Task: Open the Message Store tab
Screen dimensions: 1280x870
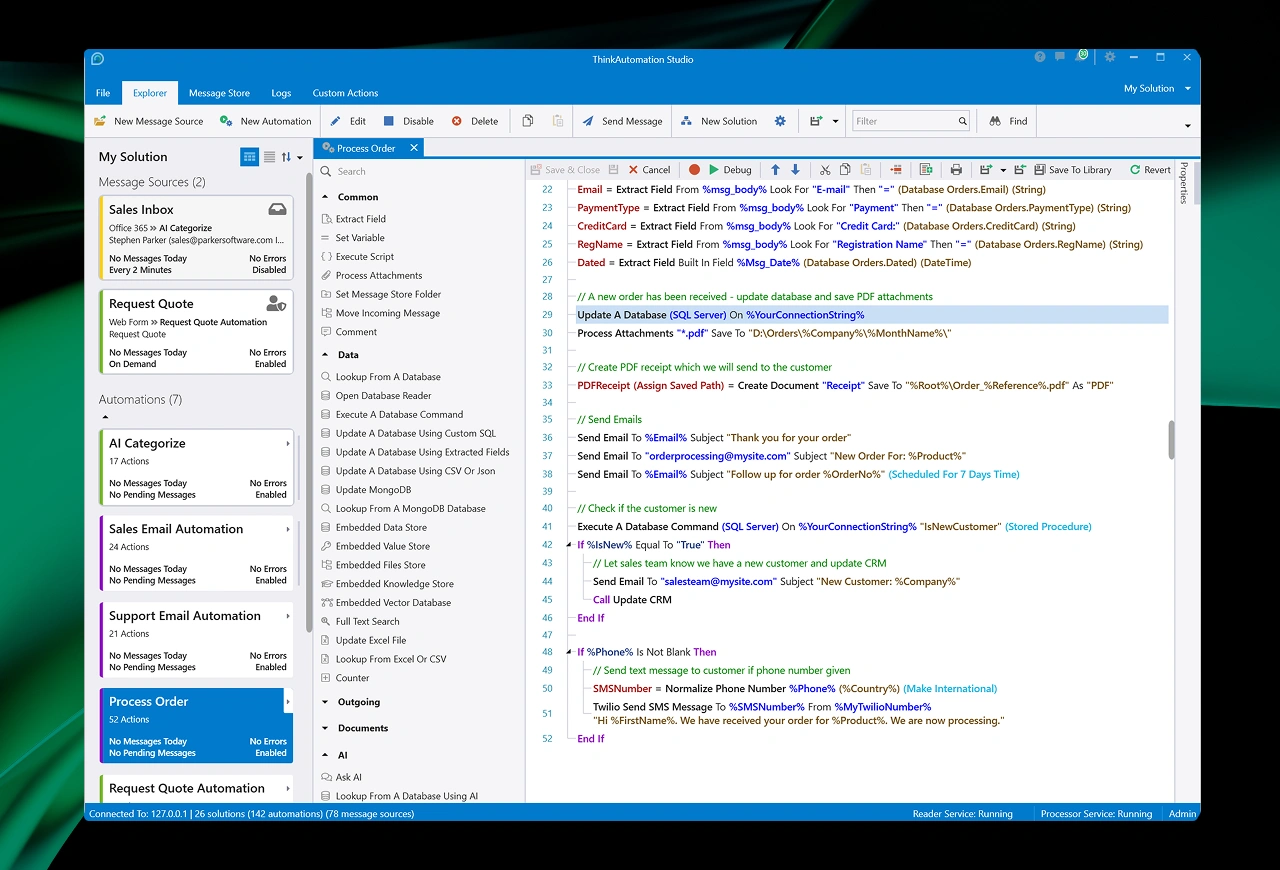Action: point(219,93)
